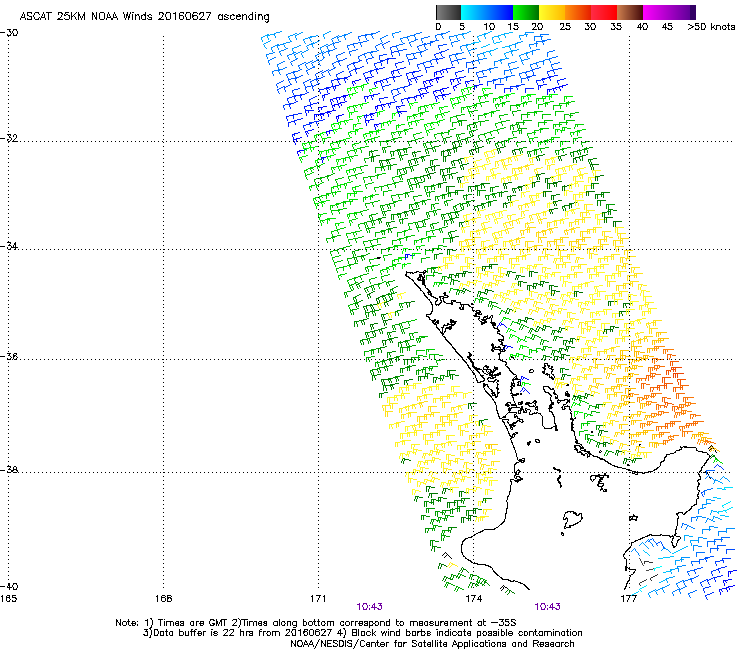Click the yellow 20-25 knots legend swatch
Screen dimensions: 740x650
552,12
